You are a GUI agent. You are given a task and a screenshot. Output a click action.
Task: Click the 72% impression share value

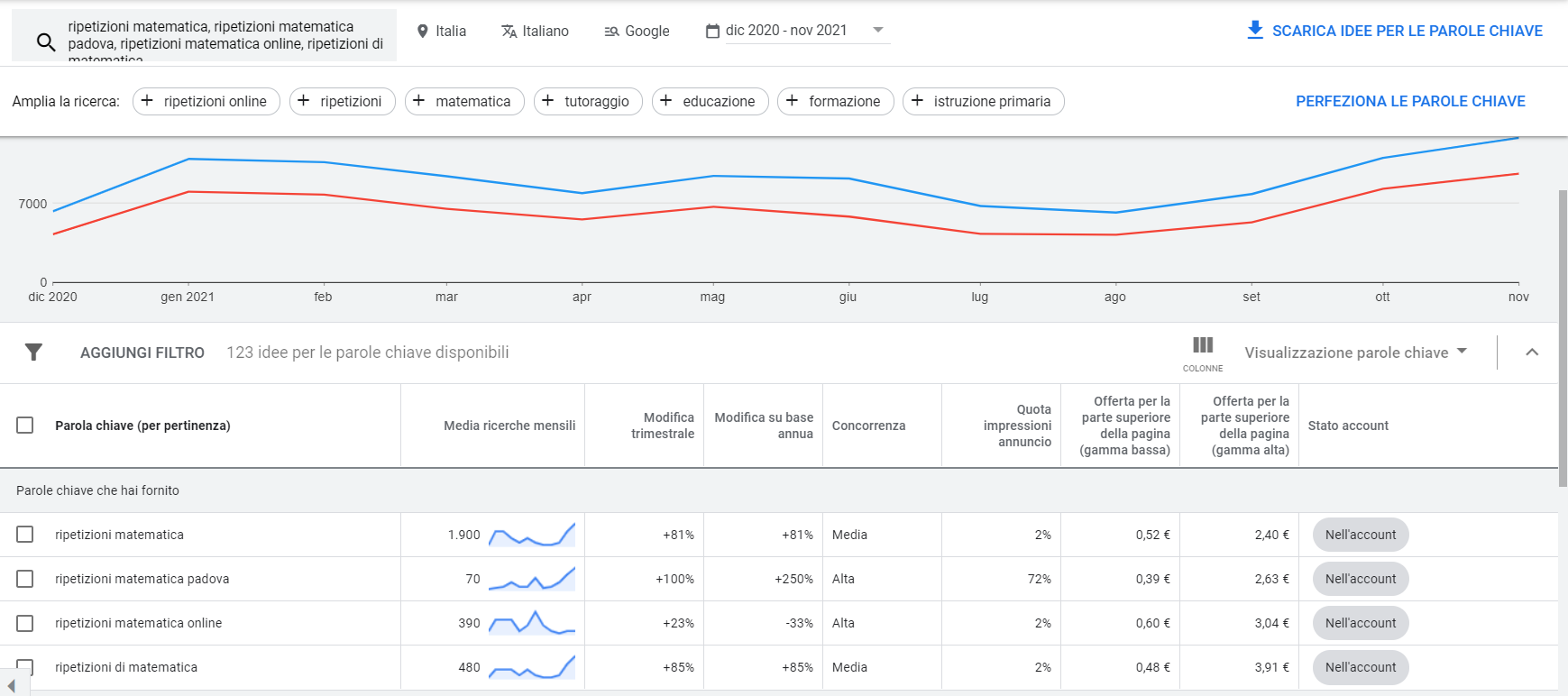(x=1040, y=579)
